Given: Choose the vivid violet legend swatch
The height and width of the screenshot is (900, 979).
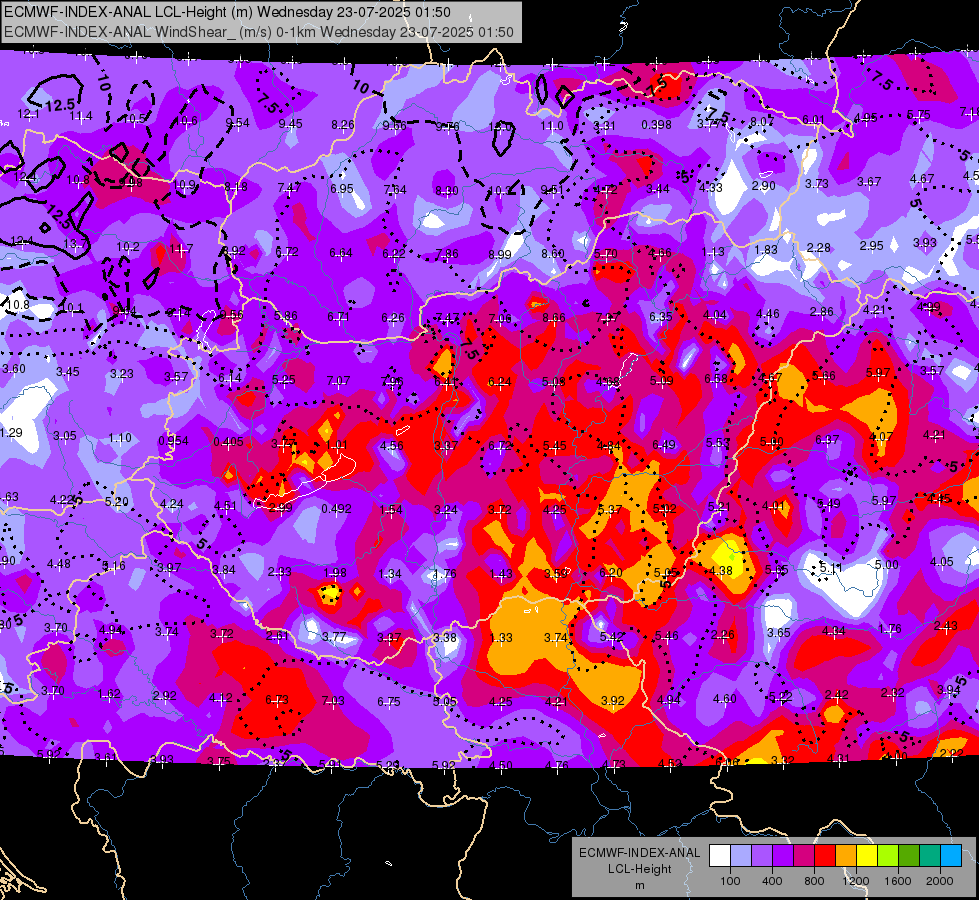Looking at the screenshot, I should point(783,856).
